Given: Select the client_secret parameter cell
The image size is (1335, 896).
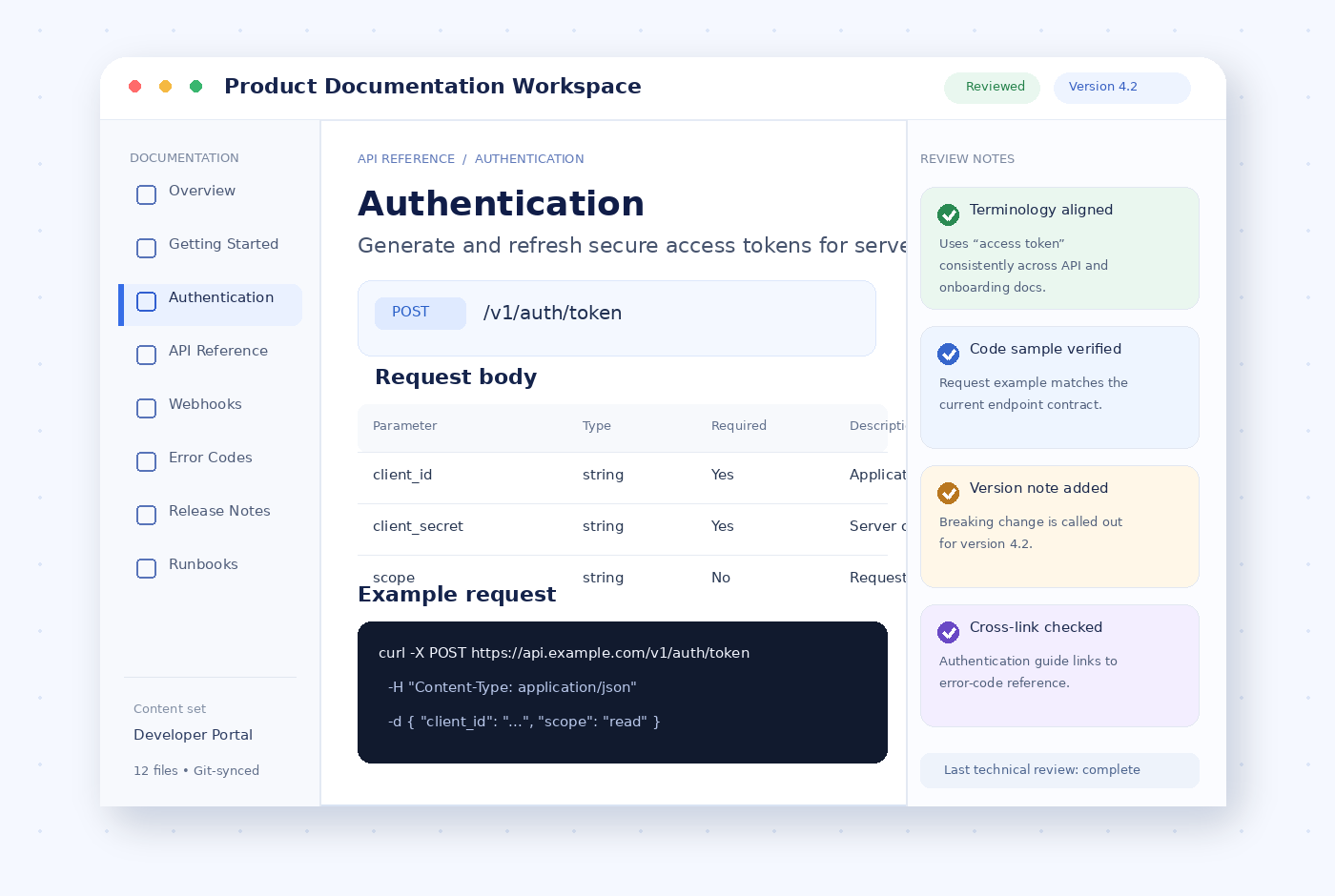Looking at the screenshot, I should [418, 526].
